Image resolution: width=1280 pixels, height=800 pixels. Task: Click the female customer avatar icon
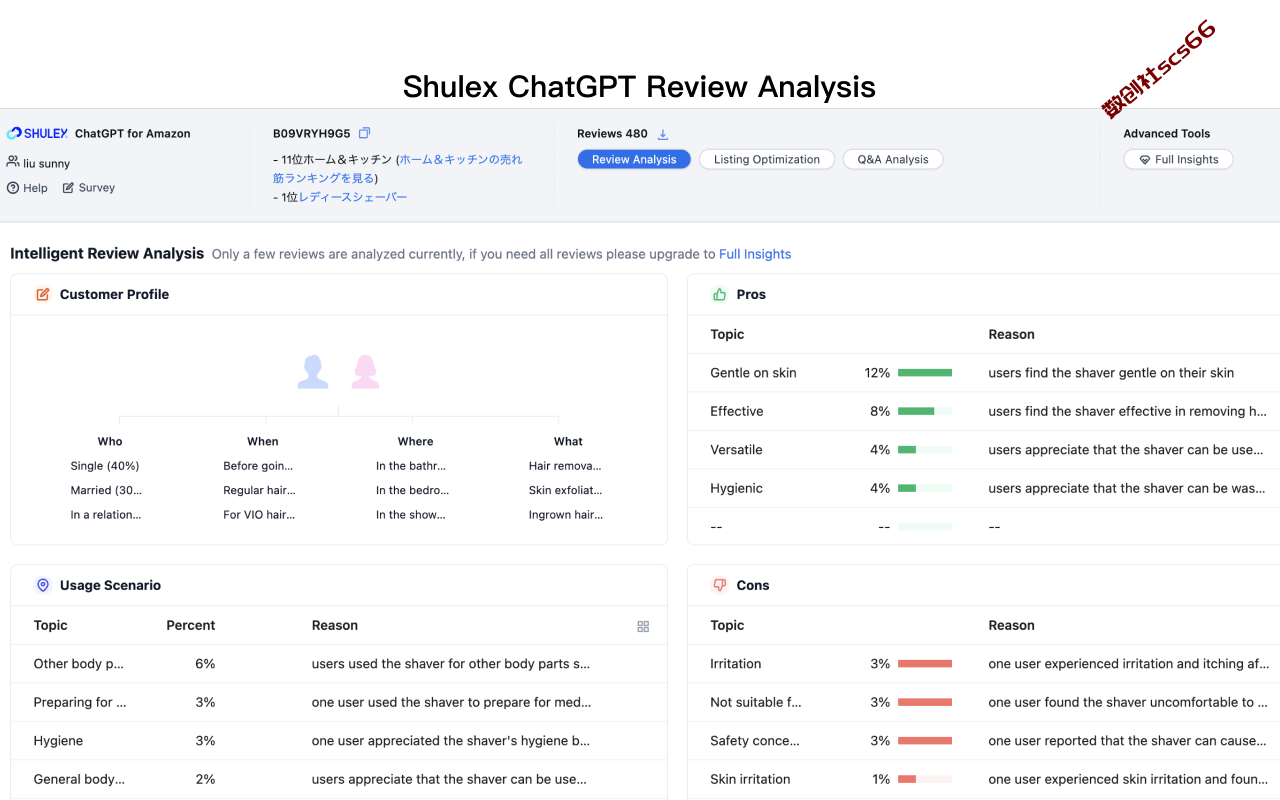pyautogui.click(x=365, y=372)
